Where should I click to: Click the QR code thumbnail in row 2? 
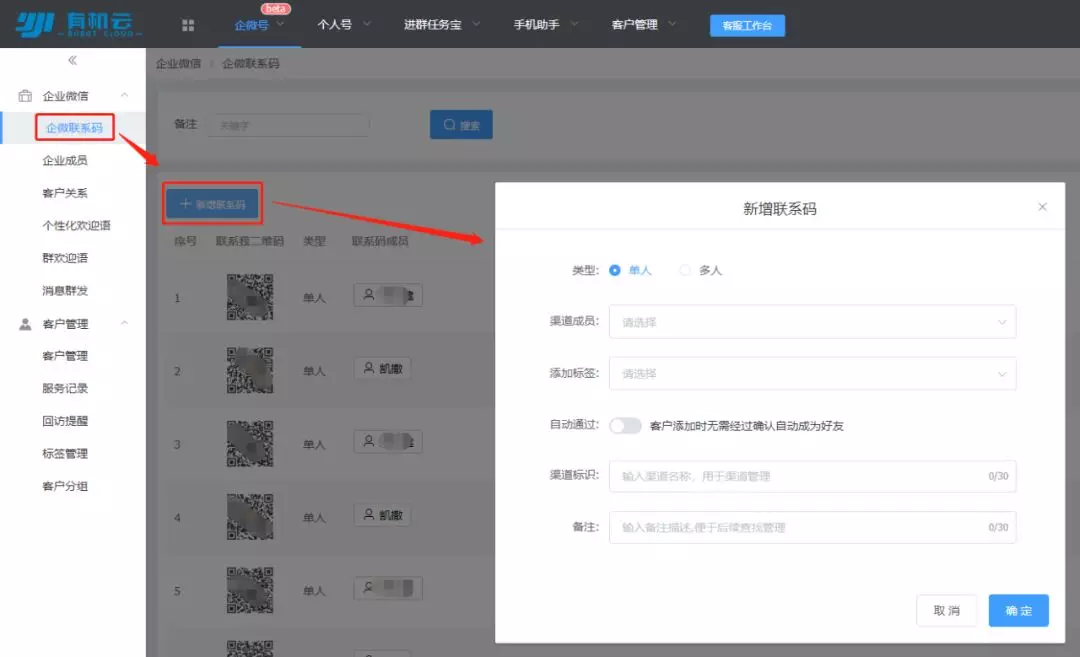click(249, 370)
